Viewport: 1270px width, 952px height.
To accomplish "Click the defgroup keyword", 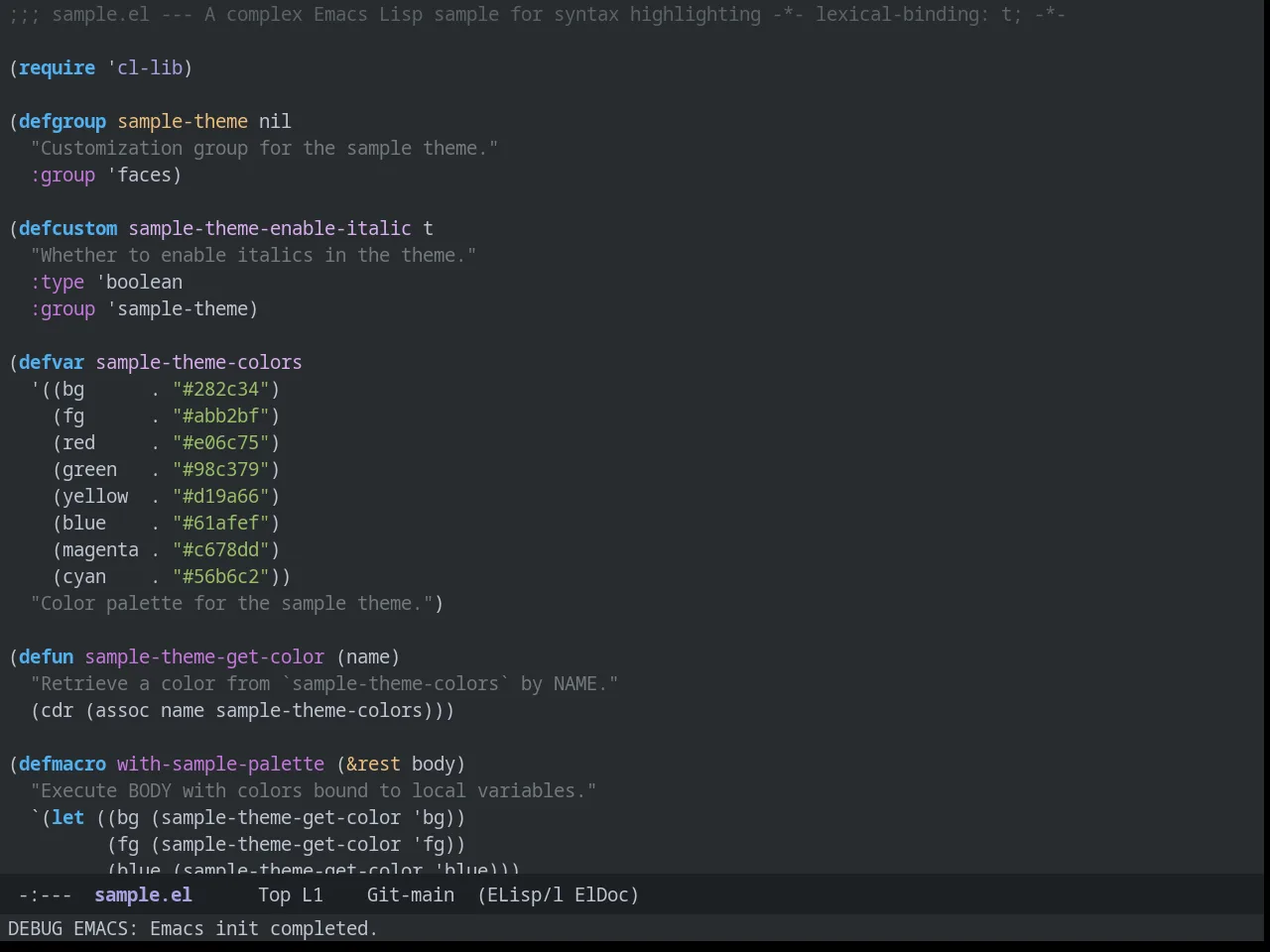I will tap(63, 121).
